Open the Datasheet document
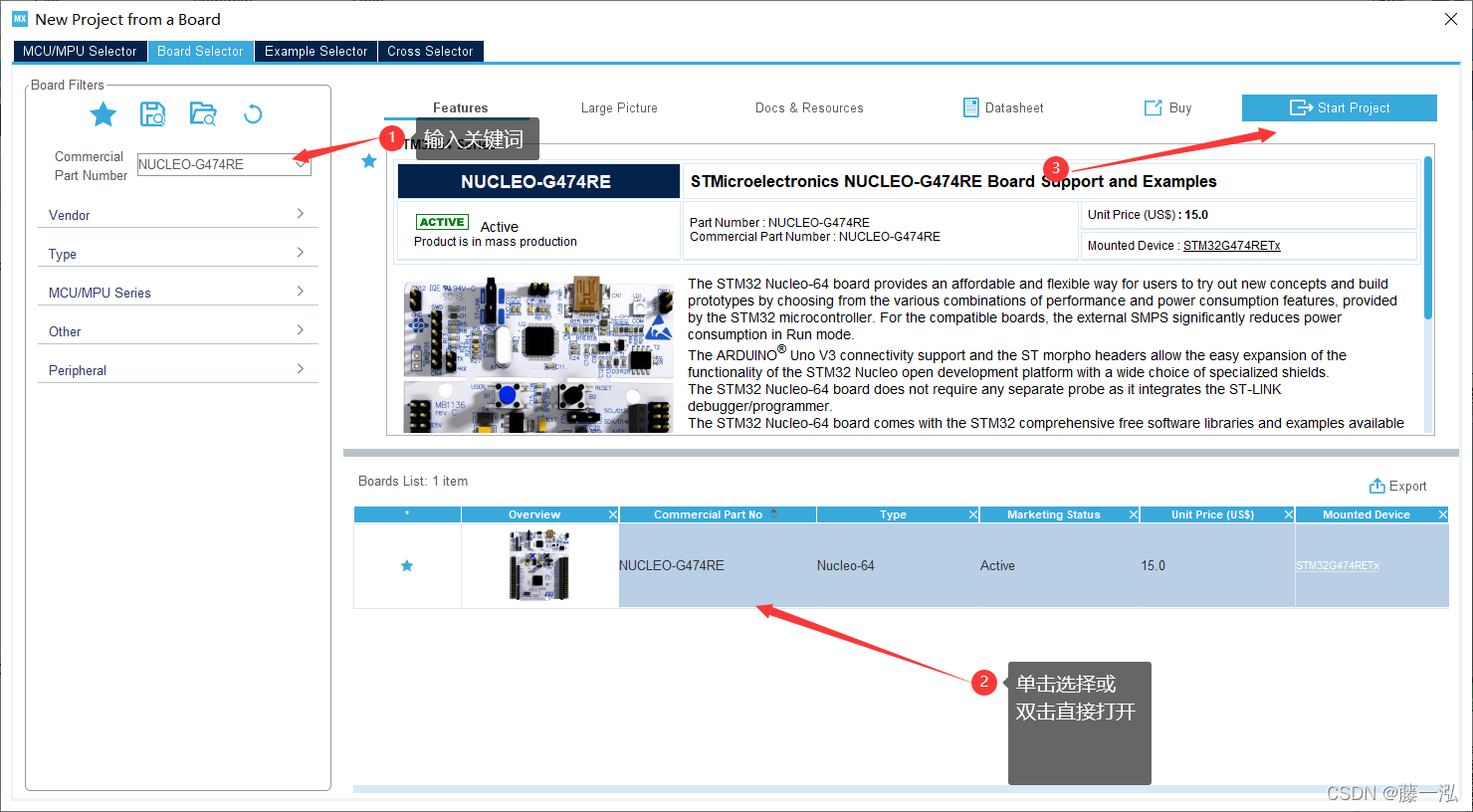The height and width of the screenshot is (812, 1473). pyautogui.click(x=1003, y=107)
